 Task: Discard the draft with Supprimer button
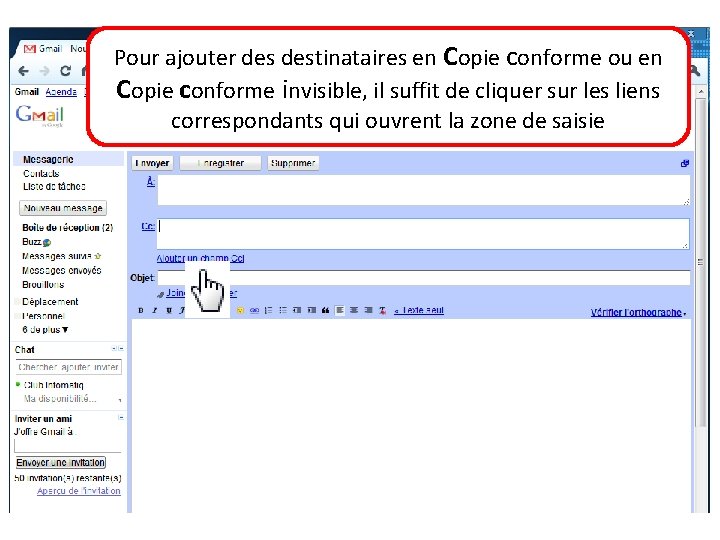click(293, 163)
